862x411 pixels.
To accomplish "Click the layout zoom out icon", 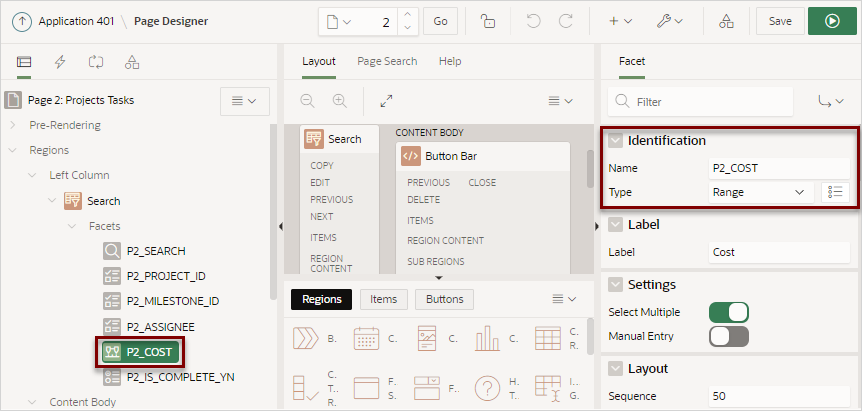I will [x=307, y=101].
